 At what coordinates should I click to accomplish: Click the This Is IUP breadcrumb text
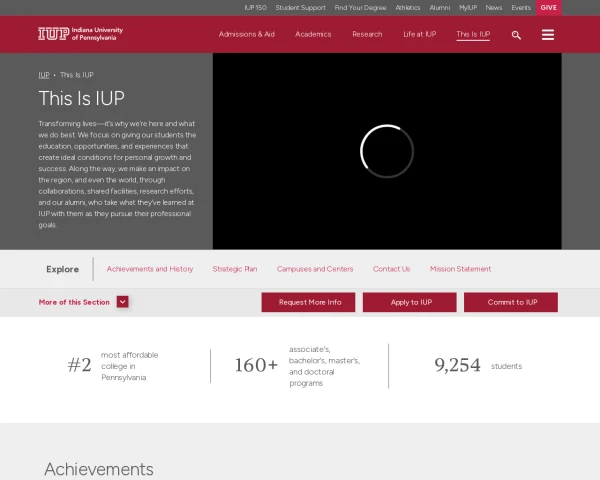point(77,75)
